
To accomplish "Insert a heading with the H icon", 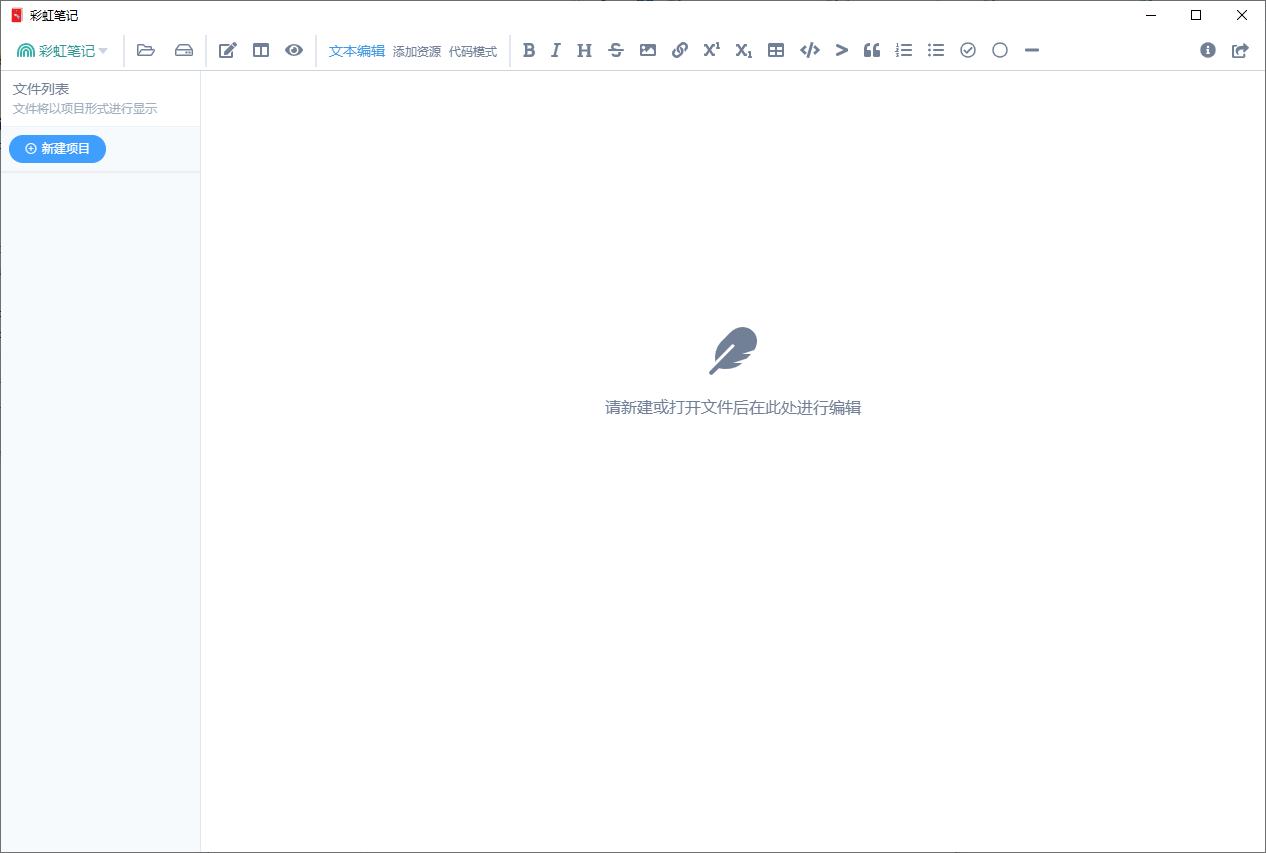I will pyautogui.click(x=584, y=50).
